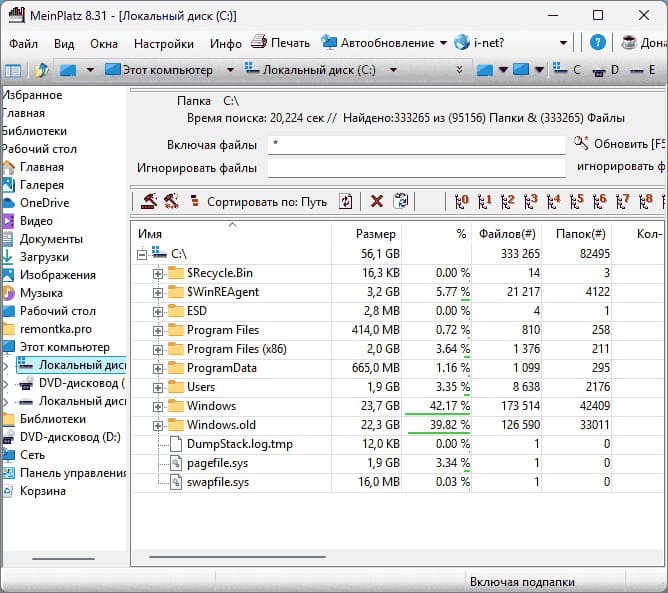Toggle the folder pane layout icon

tap(13, 70)
